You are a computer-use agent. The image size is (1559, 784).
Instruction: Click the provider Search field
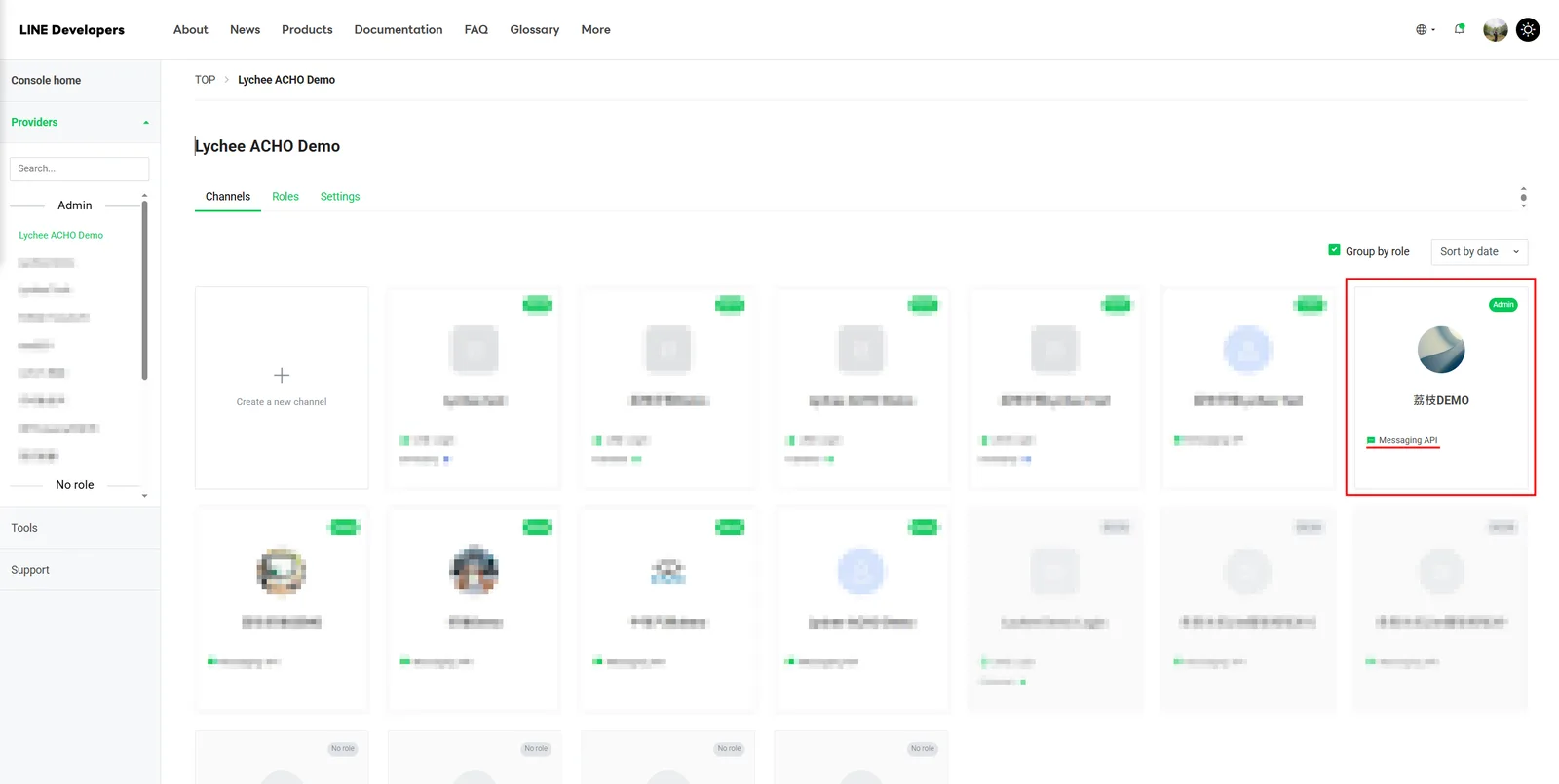click(79, 168)
